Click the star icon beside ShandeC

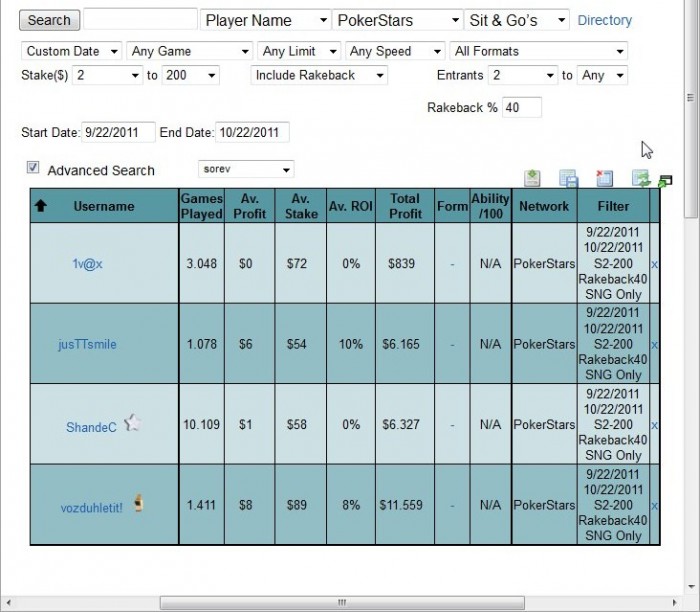pyautogui.click(x=133, y=422)
